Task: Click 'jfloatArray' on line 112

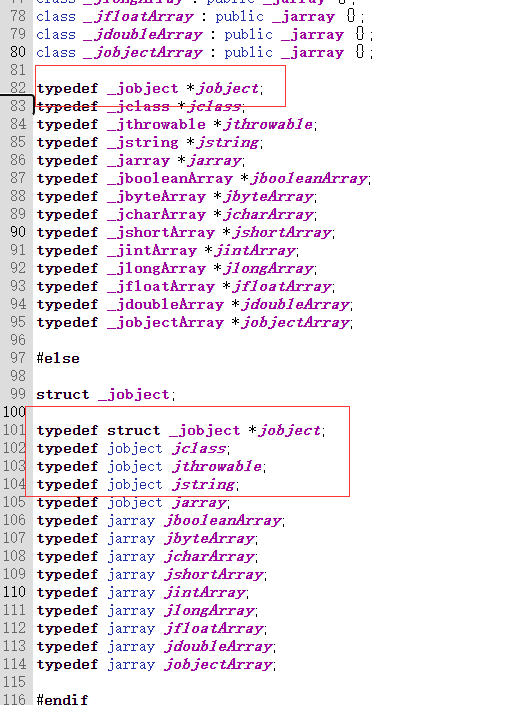Action: pyautogui.click(x=214, y=628)
